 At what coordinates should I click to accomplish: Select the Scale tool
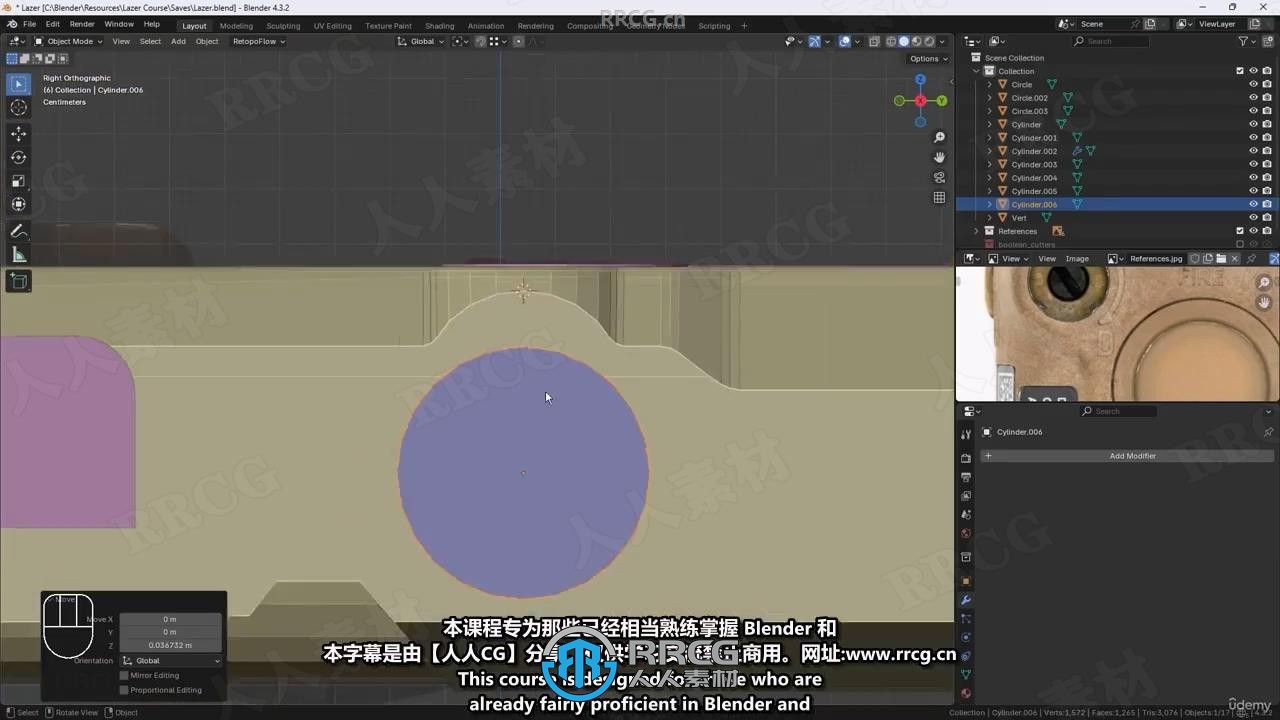click(18, 181)
